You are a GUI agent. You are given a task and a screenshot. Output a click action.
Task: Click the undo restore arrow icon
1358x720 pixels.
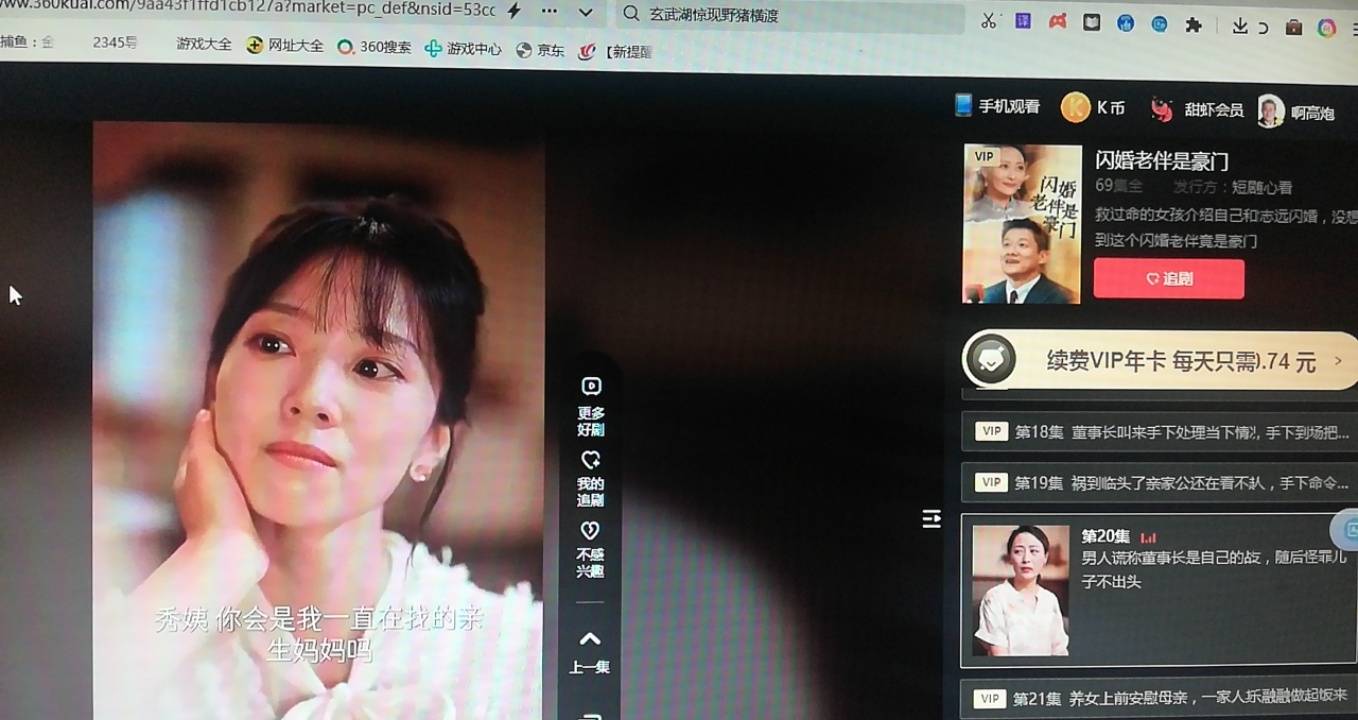coord(1263,28)
